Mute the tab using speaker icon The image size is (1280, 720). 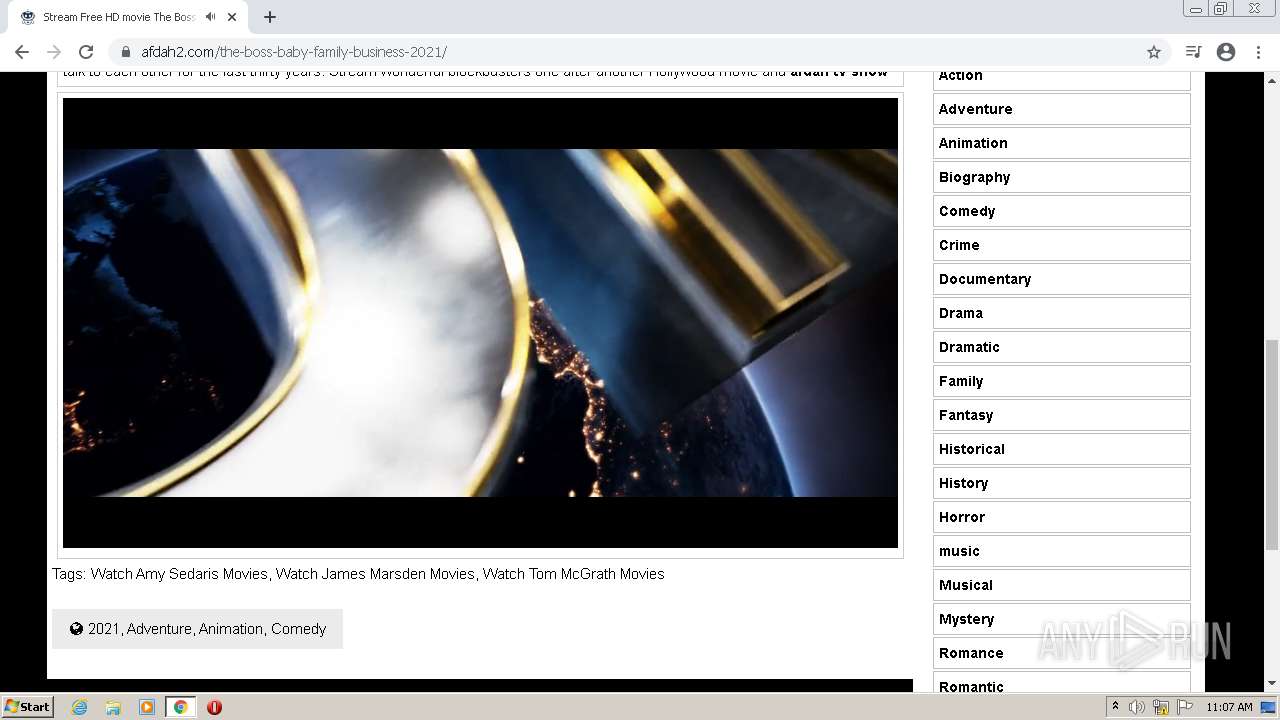210,17
